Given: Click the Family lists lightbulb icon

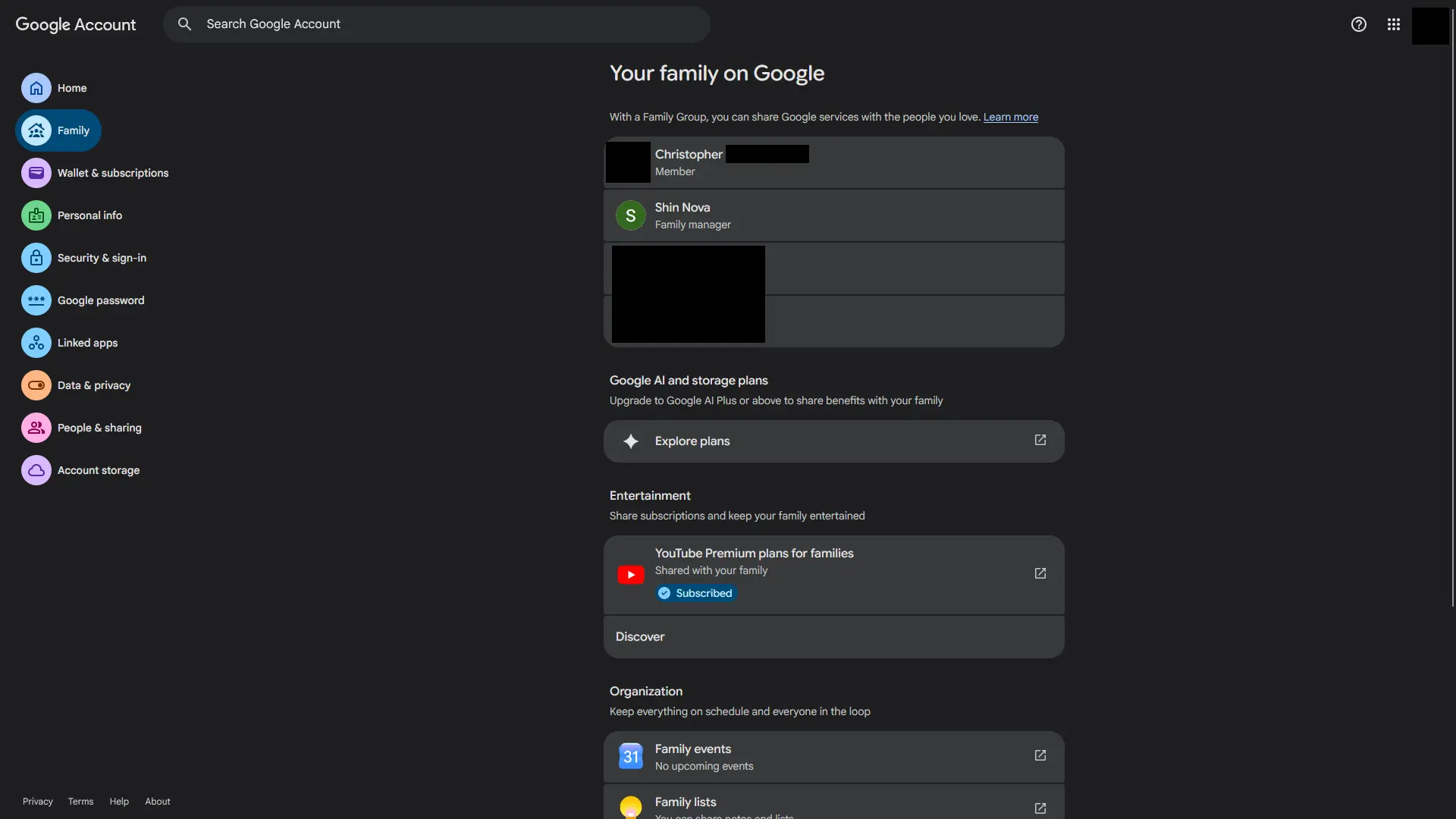Looking at the screenshot, I should [631, 808].
